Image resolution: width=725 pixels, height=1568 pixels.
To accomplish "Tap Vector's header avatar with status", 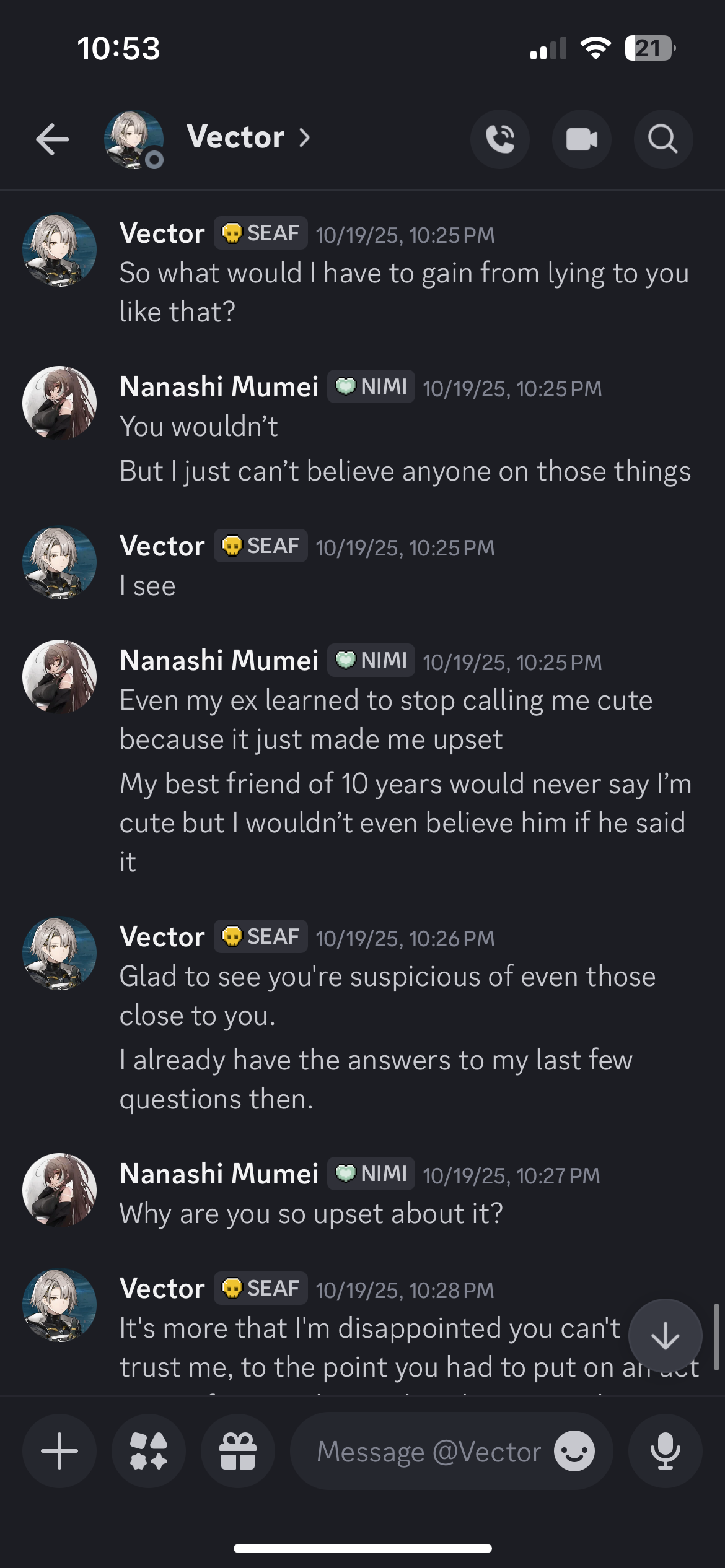I will click(x=134, y=139).
